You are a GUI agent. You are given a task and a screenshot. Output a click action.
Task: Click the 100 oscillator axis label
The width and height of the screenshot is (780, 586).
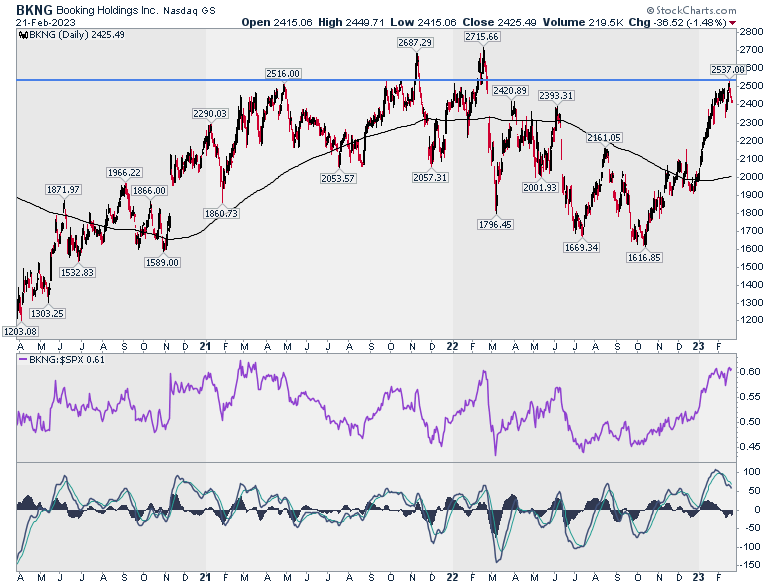point(752,472)
